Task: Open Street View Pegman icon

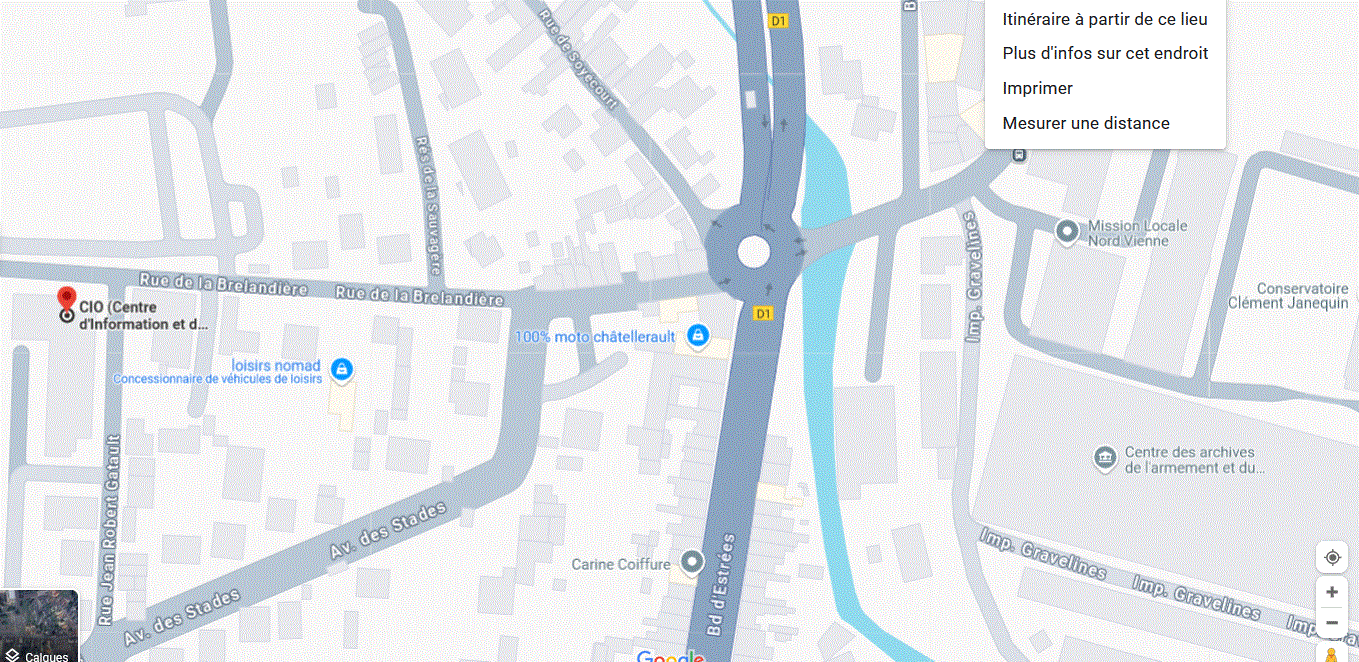Action: coord(1332,654)
